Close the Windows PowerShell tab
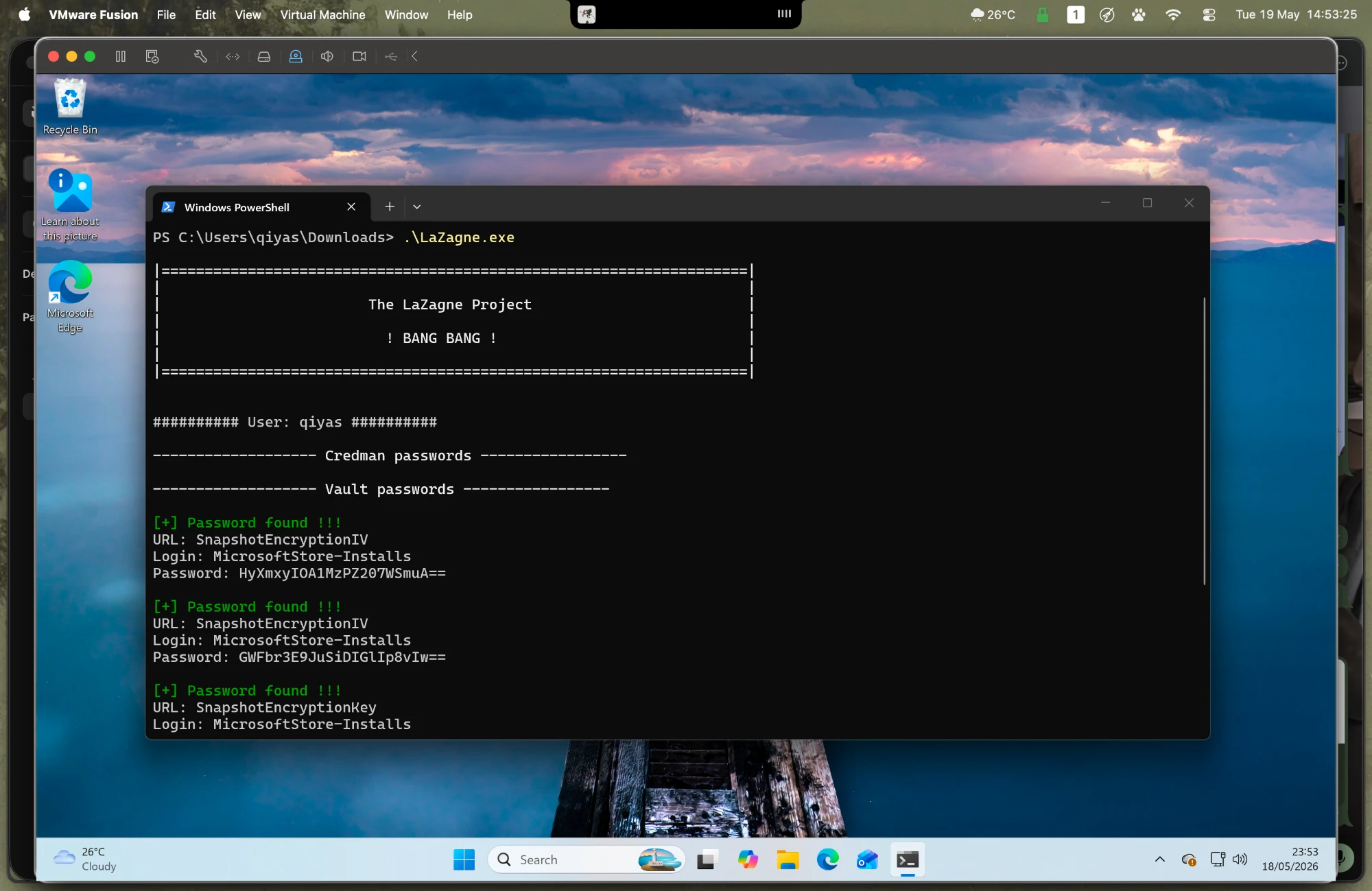1372x891 pixels. click(x=351, y=206)
